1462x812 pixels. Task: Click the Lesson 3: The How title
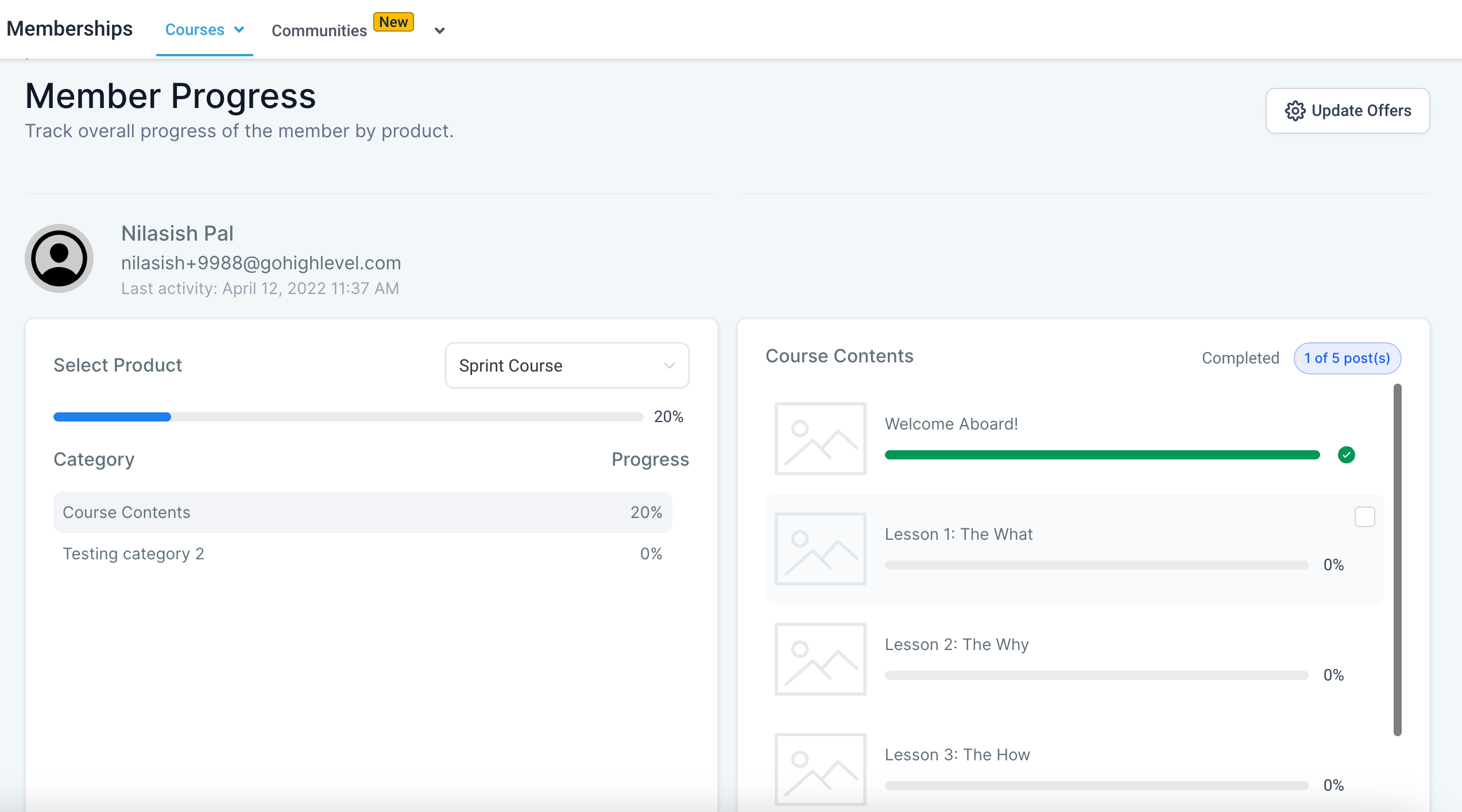coord(957,755)
